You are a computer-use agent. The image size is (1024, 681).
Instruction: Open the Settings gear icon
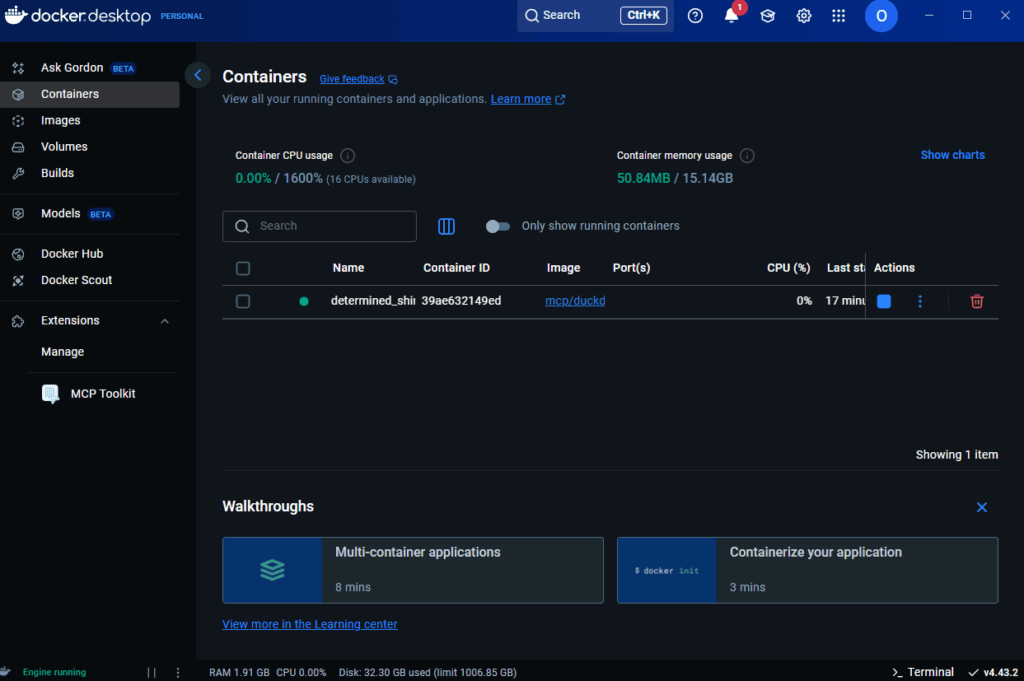[x=803, y=16]
